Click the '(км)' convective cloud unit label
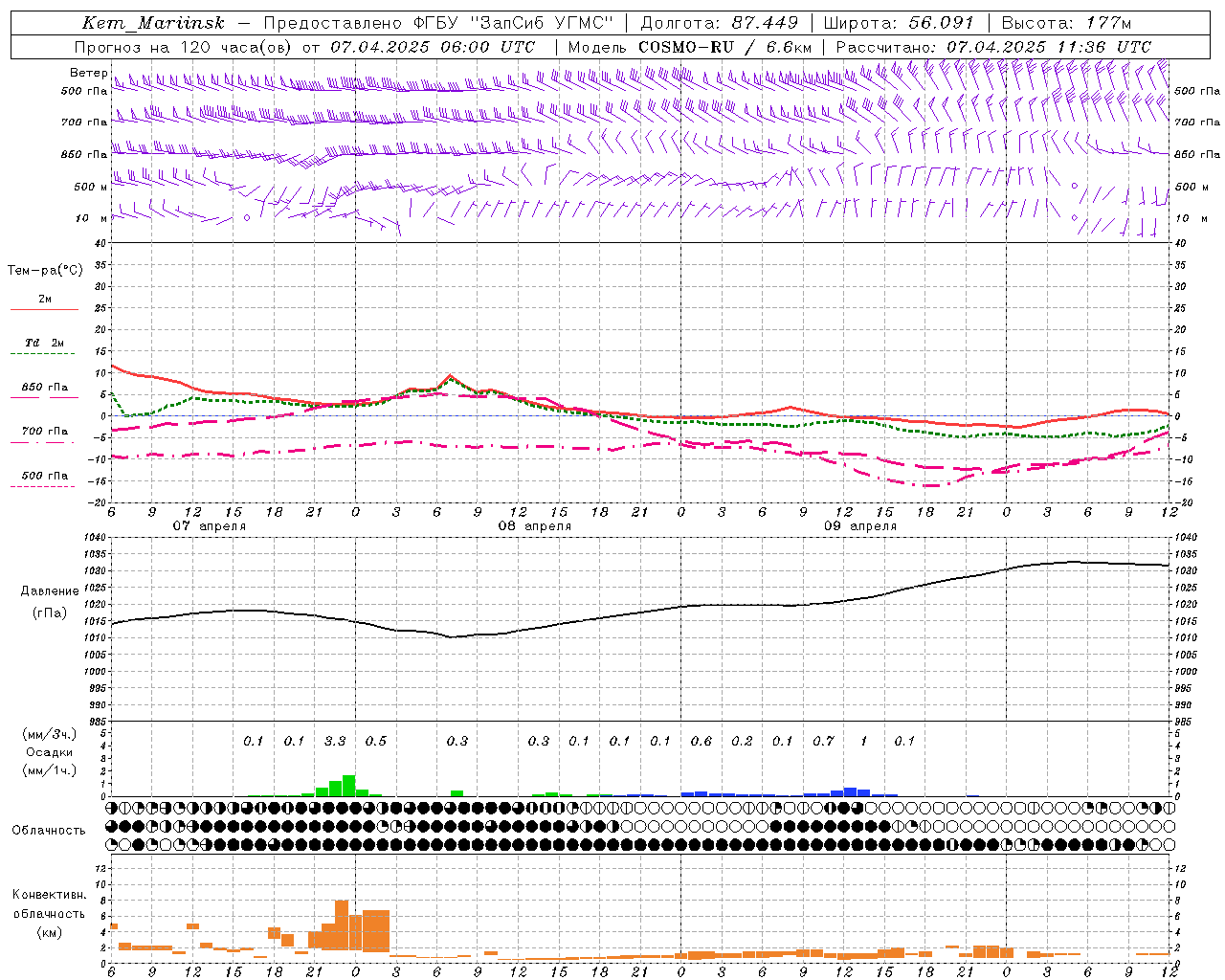This screenshot has height=980, width=1225. 49,932
